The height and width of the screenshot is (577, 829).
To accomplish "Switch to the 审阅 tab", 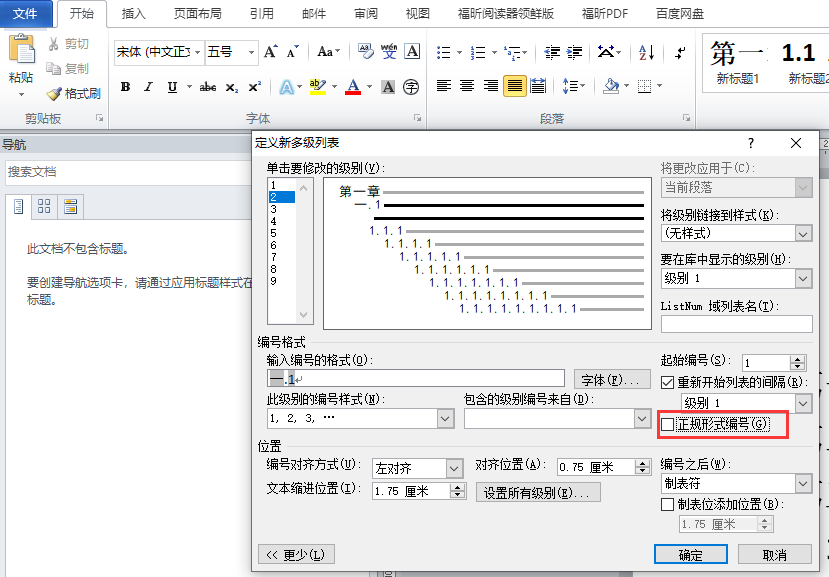I will pos(366,14).
